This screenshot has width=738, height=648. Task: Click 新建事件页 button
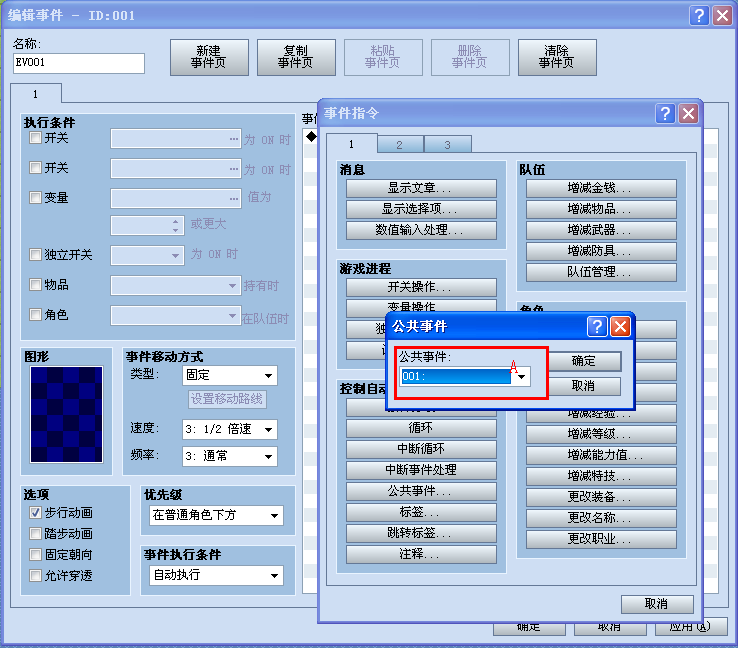pos(209,57)
